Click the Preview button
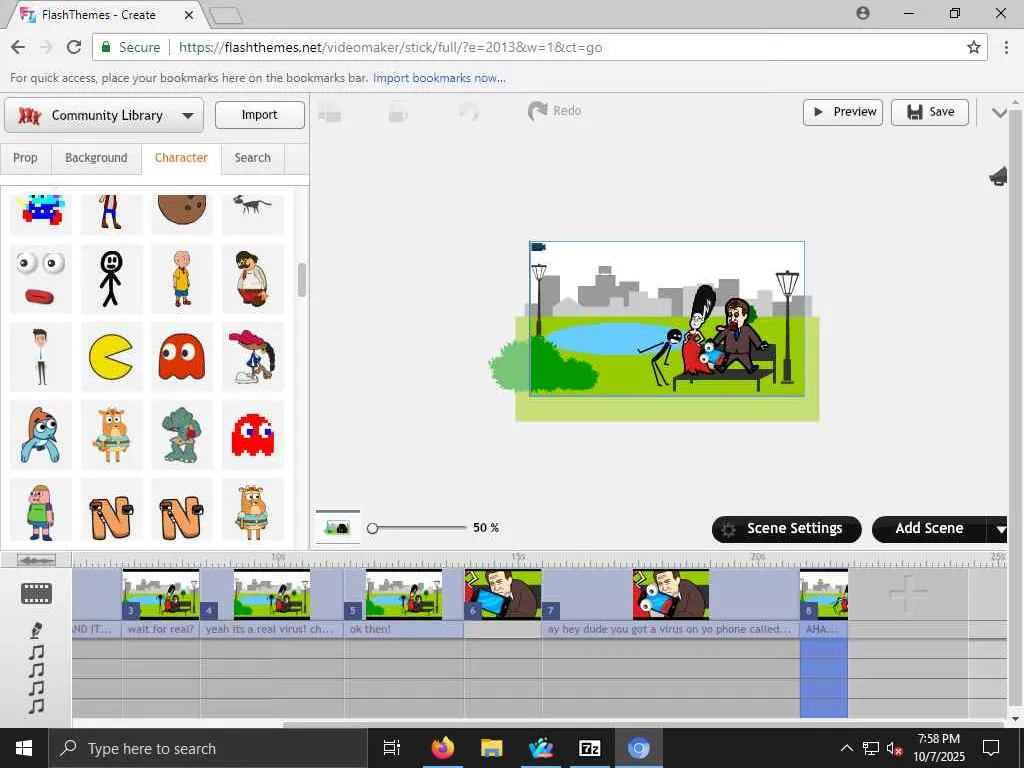 [x=842, y=112]
